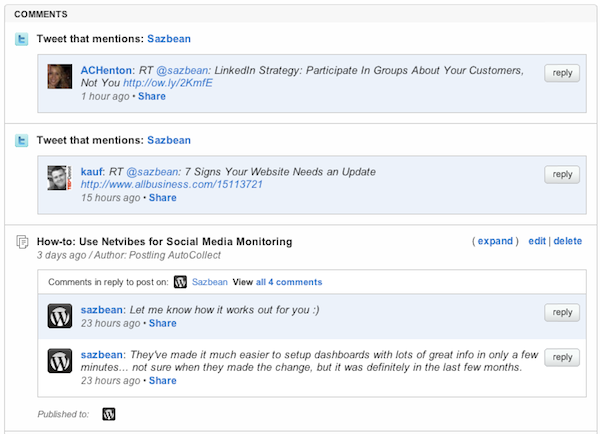Screen dimensions: 600x434
Task: Click the Twitter icon beside the first tweet mention
Action: click(x=22, y=40)
